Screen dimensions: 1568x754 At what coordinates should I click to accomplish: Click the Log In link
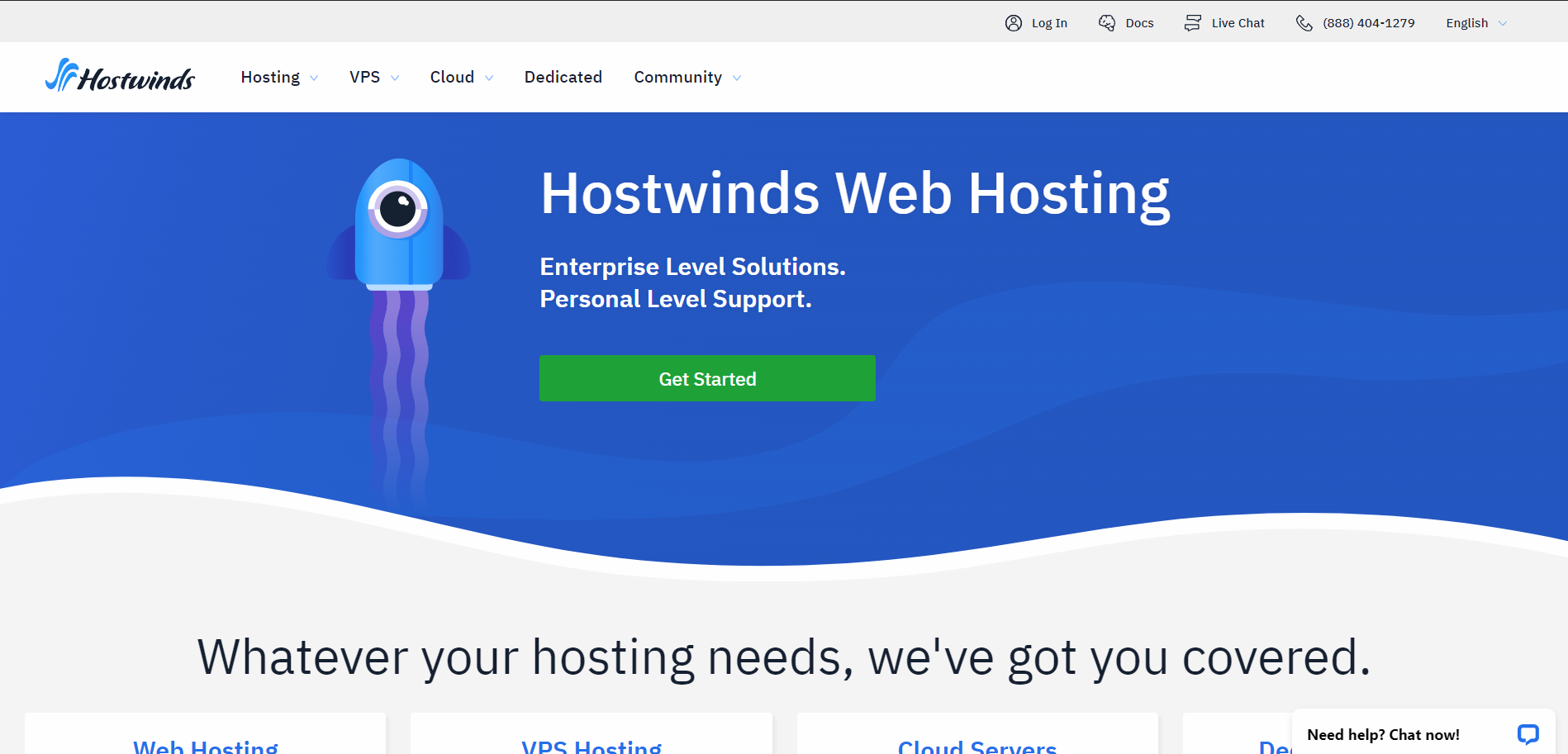point(1049,23)
